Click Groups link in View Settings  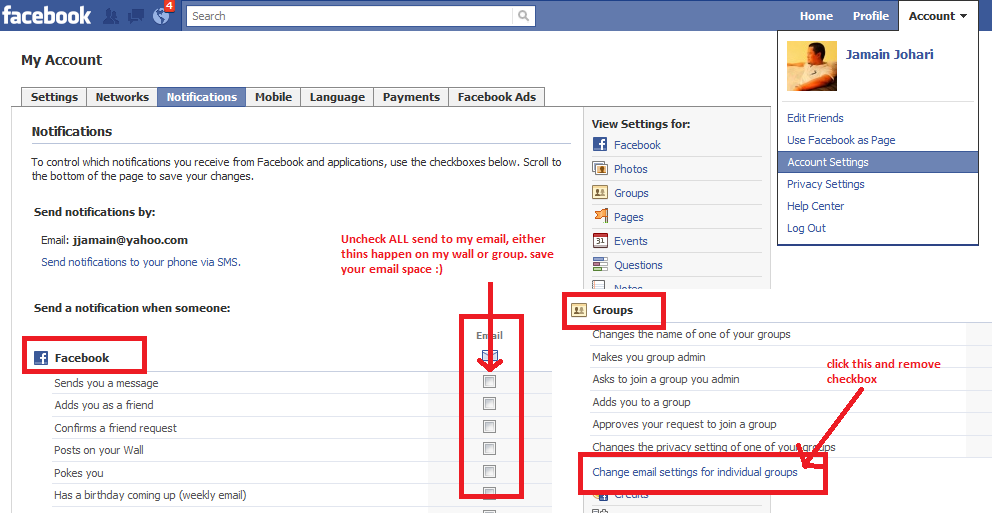[631, 193]
